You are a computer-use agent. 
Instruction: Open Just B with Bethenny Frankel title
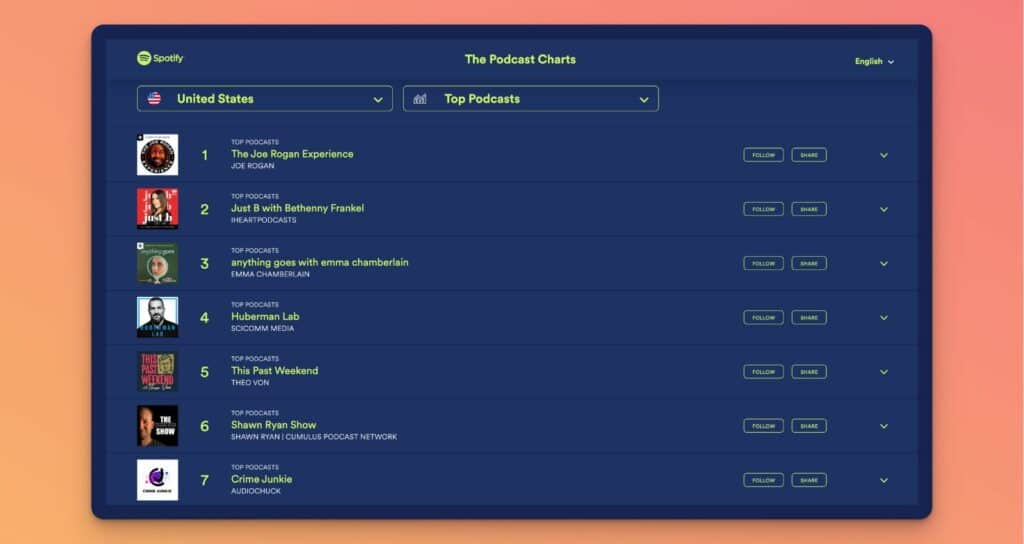coord(297,208)
